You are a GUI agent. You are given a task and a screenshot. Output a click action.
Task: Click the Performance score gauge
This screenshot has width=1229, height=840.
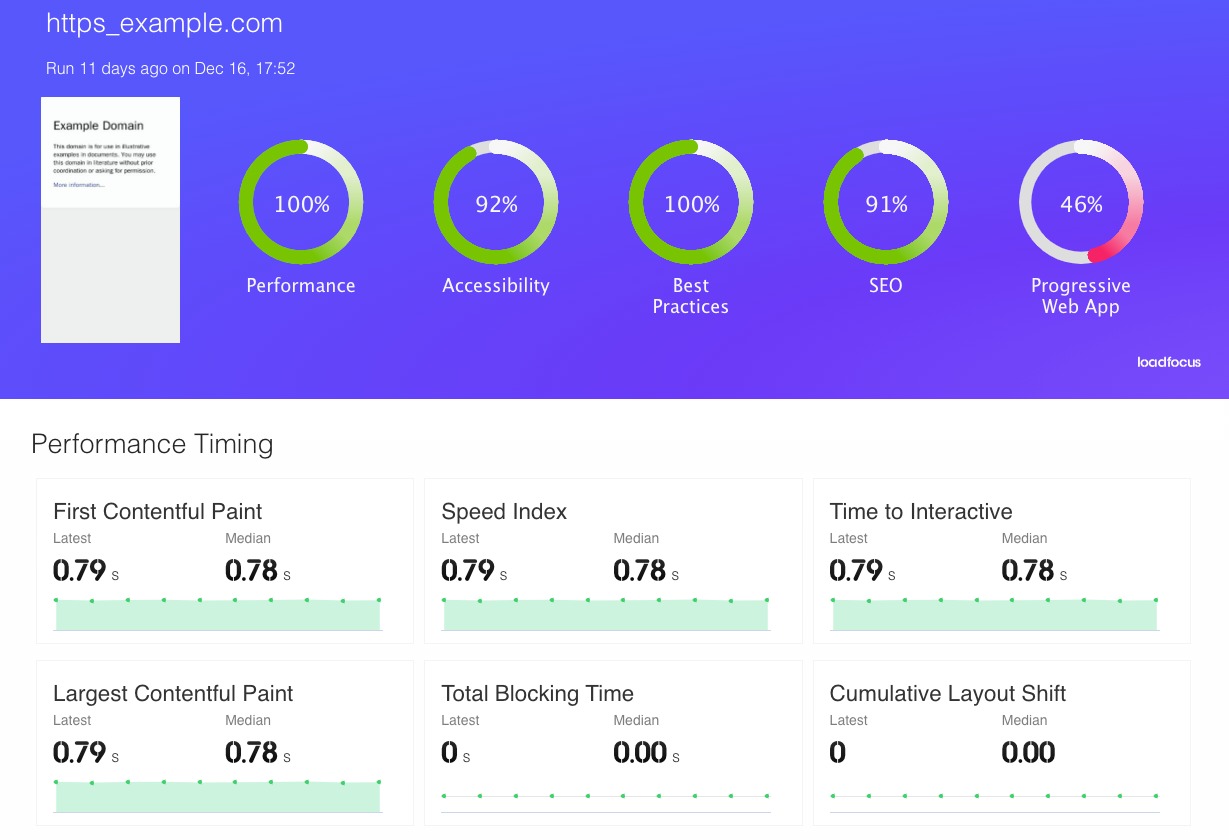[x=300, y=203]
